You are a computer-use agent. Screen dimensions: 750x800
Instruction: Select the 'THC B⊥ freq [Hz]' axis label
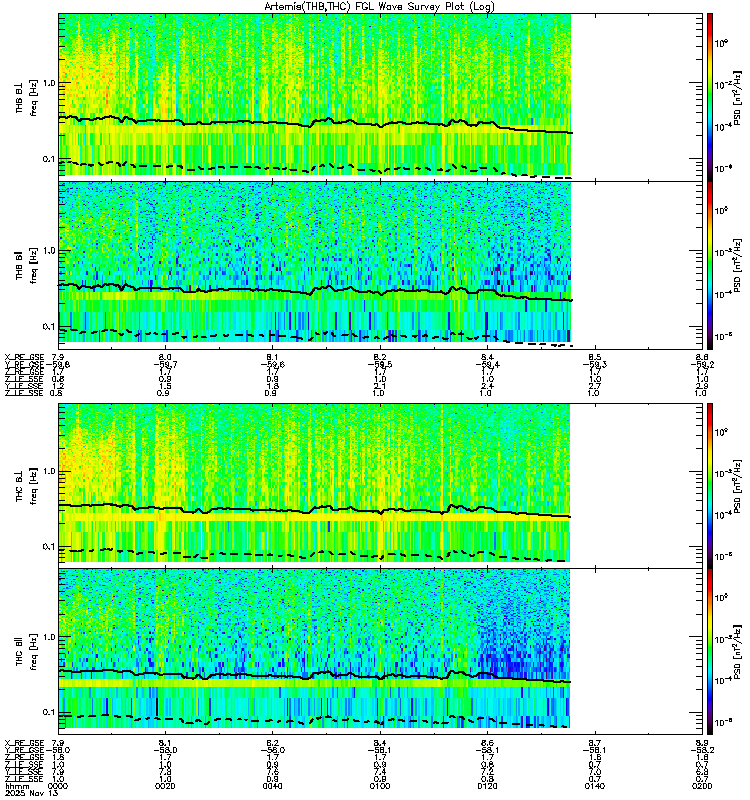pos(27,486)
